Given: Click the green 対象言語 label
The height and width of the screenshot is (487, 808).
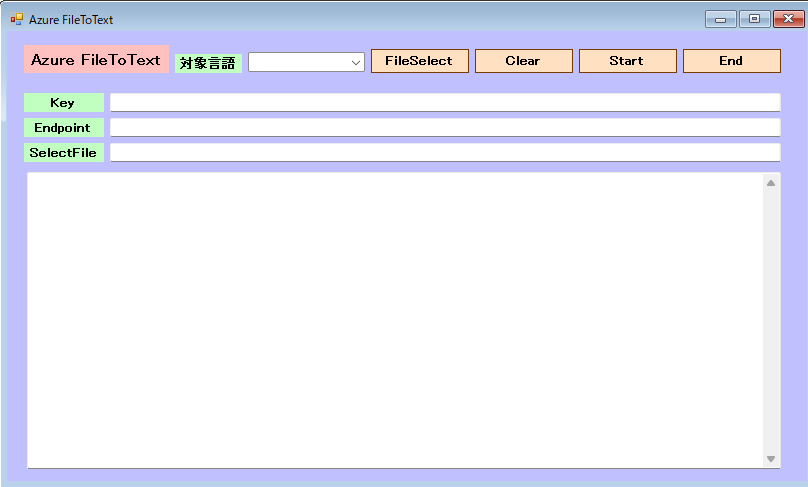Looking at the screenshot, I should pos(208,63).
